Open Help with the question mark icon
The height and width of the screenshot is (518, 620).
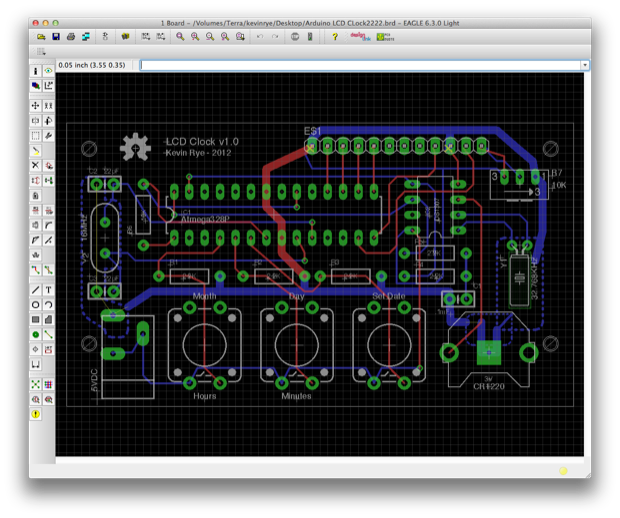pyautogui.click(x=335, y=37)
